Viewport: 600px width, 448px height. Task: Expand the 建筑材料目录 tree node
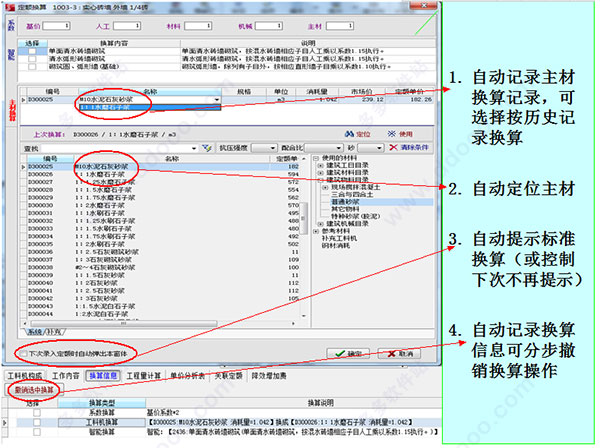coord(321,173)
